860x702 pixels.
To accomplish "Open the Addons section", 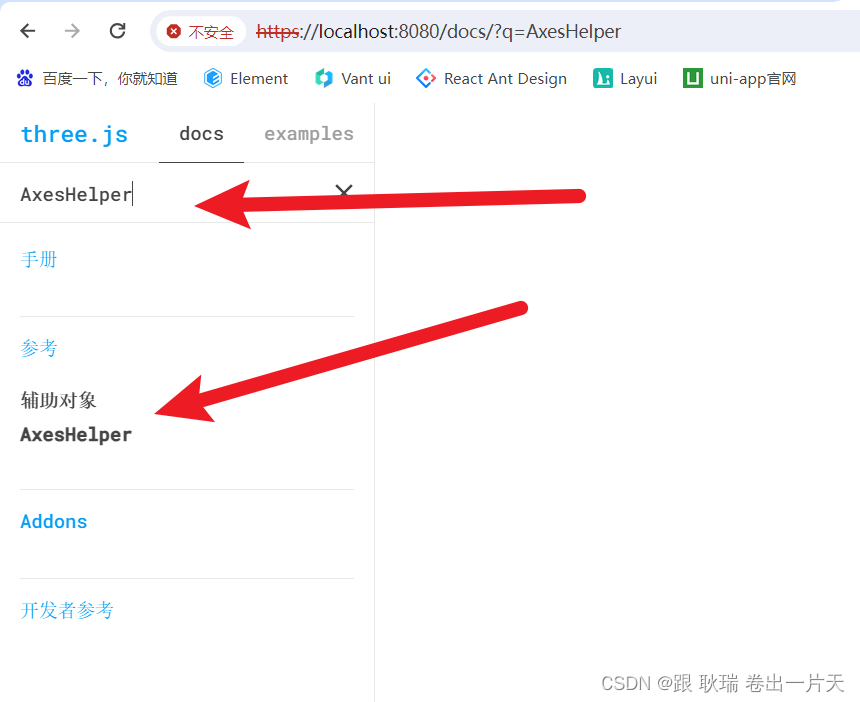I will (x=53, y=521).
